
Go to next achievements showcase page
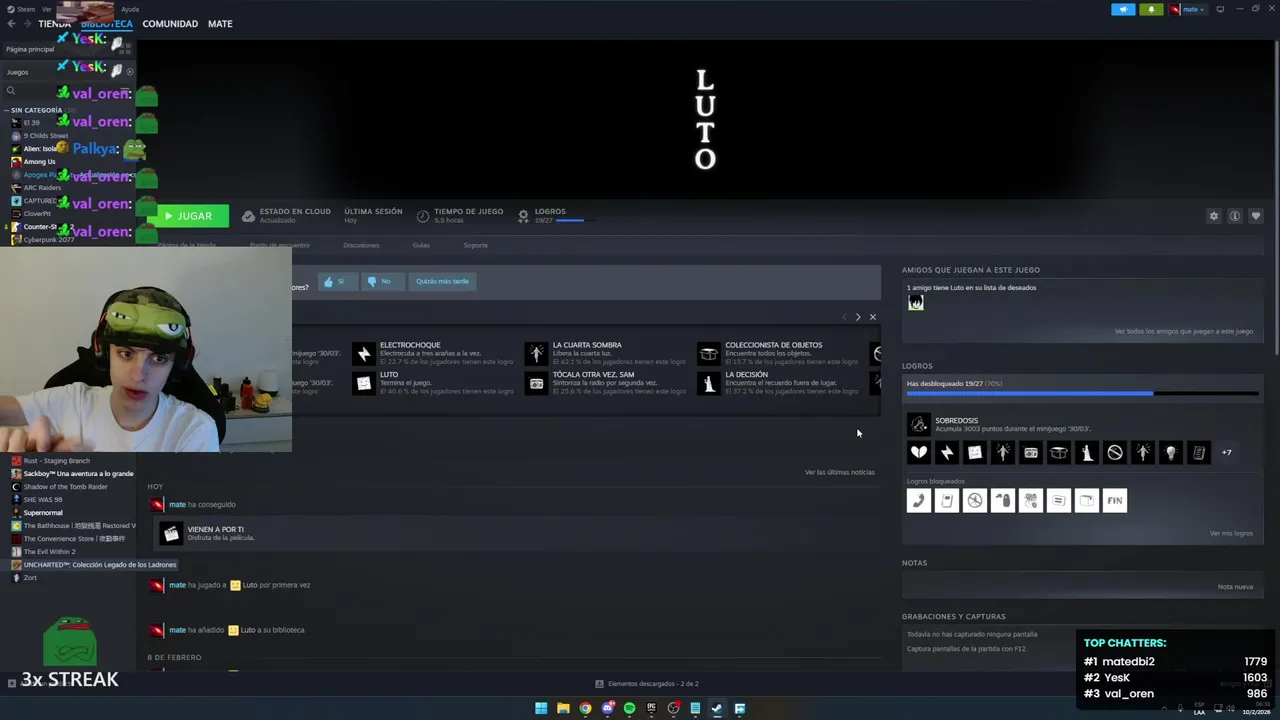[857, 317]
